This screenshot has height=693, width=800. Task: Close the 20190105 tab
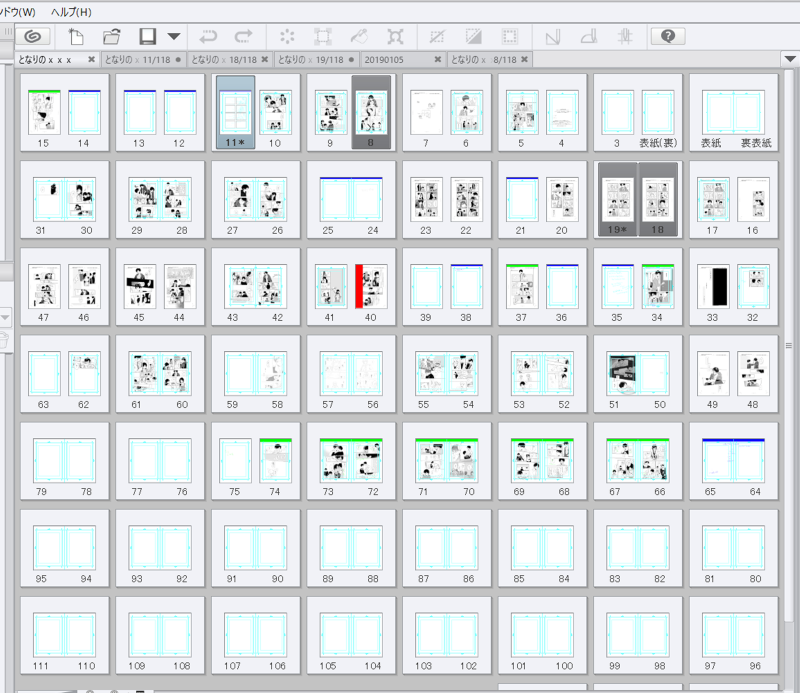pos(437,59)
